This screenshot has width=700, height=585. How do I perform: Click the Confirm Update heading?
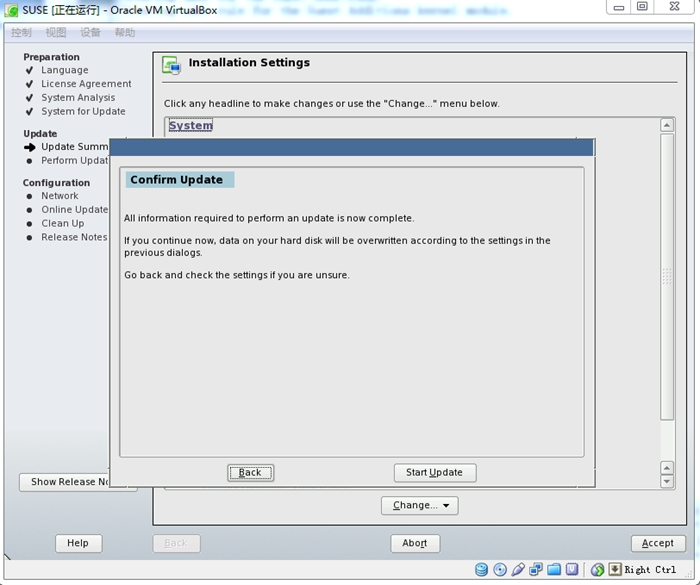tap(176, 180)
